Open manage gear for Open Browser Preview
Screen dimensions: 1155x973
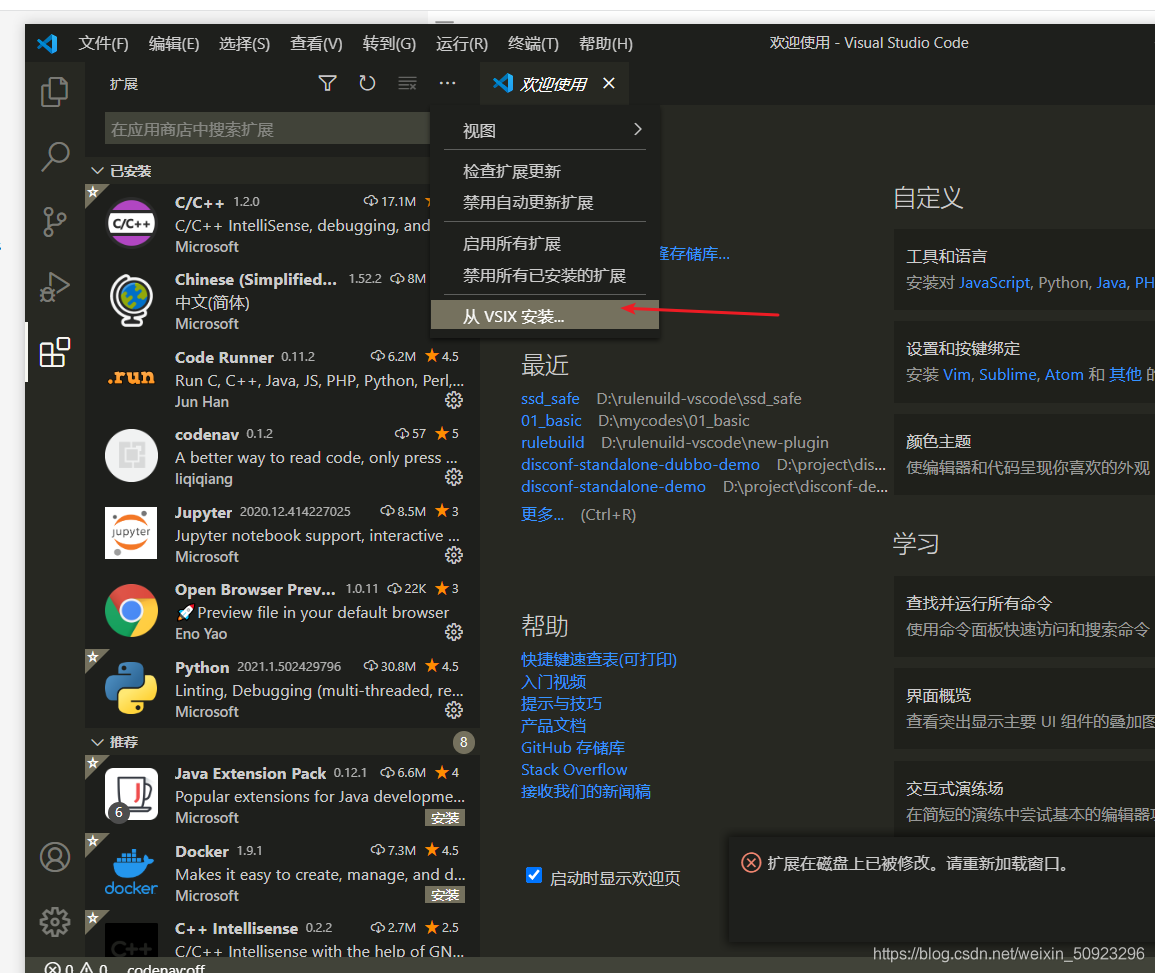[x=454, y=632]
